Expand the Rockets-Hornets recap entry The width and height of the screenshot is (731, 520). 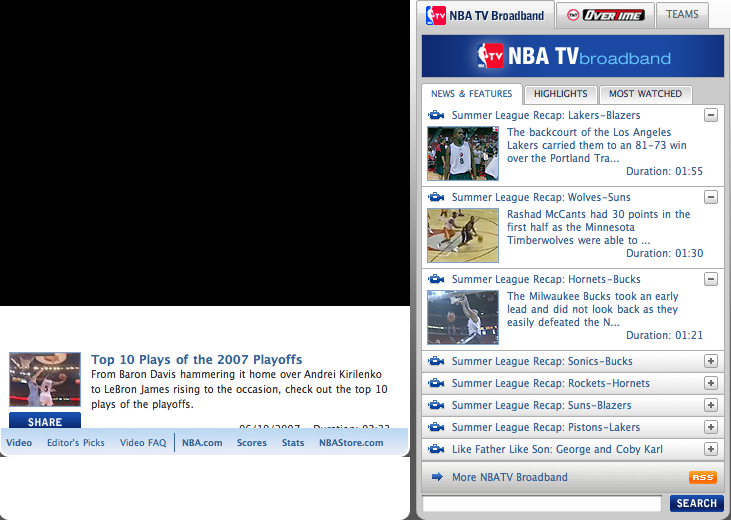tap(710, 383)
